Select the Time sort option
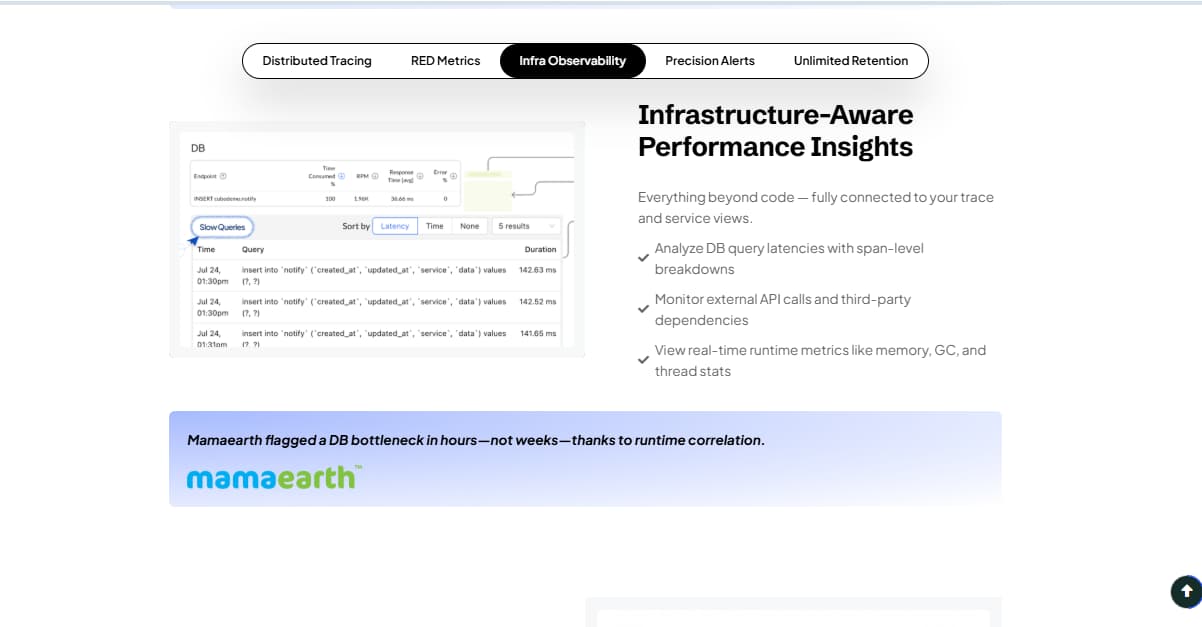The height and width of the screenshot is (627, 1202). (434, 226)
